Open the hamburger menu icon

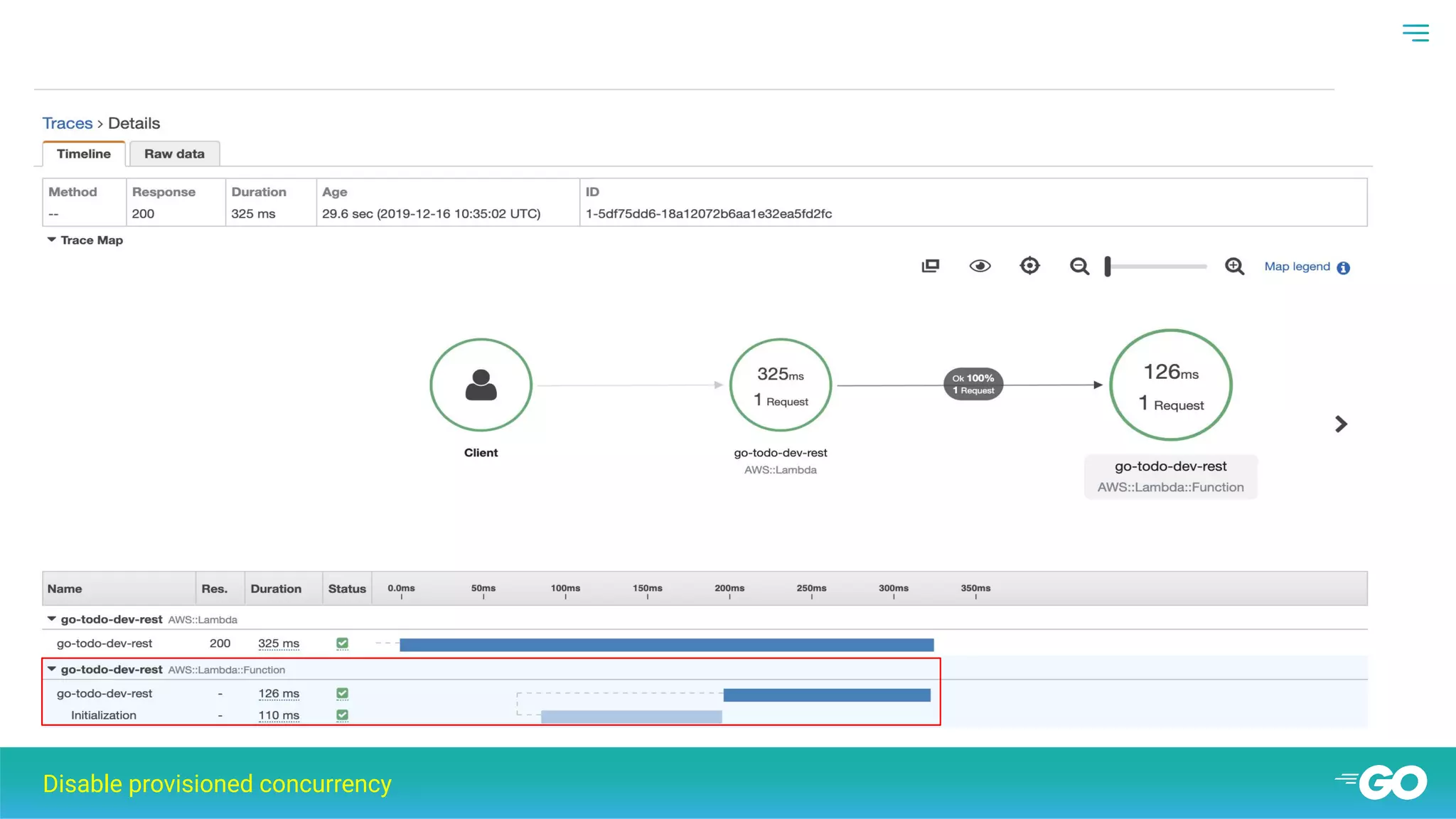point(1415,33)
